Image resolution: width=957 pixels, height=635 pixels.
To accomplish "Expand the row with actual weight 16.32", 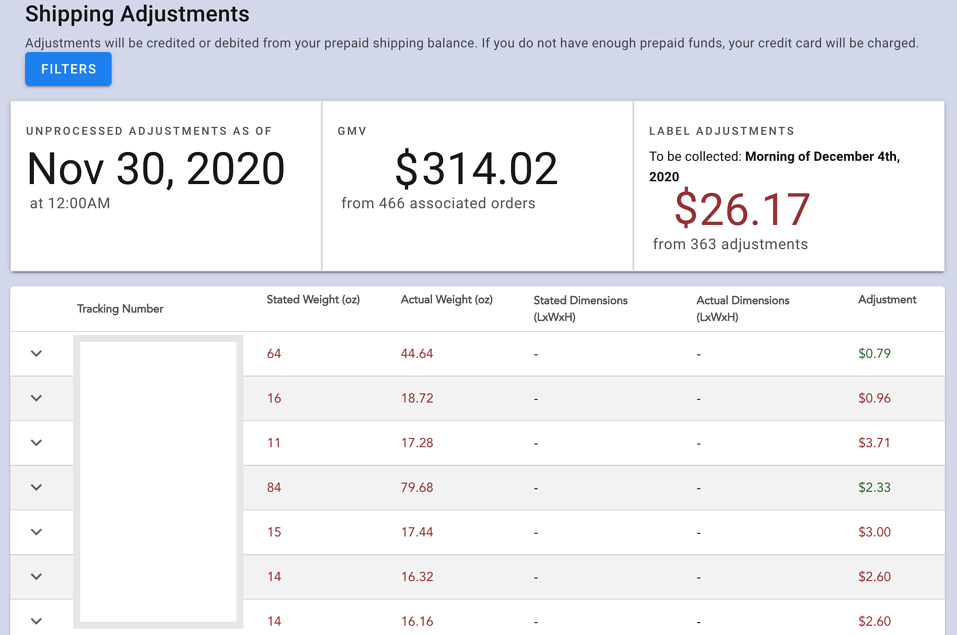I will coord(37,576).
